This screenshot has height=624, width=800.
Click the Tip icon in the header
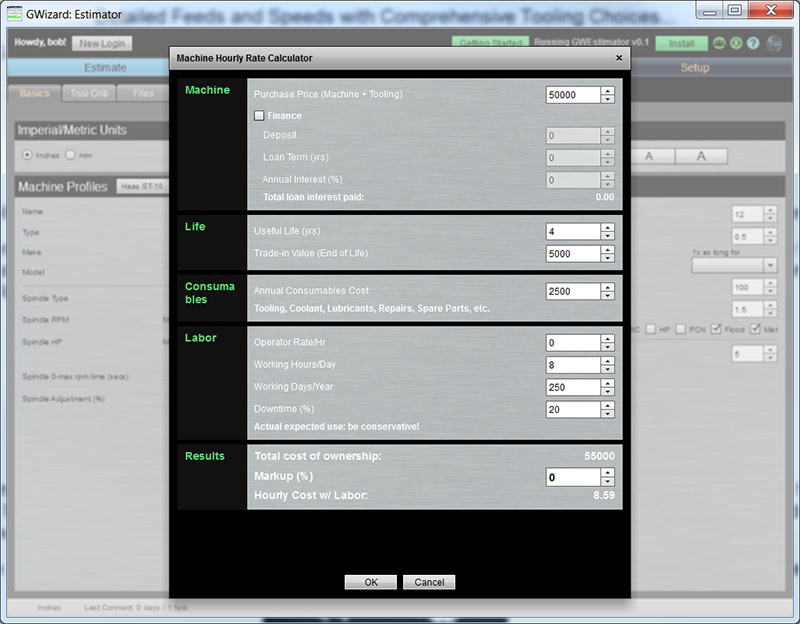click(x=775, y=44)
